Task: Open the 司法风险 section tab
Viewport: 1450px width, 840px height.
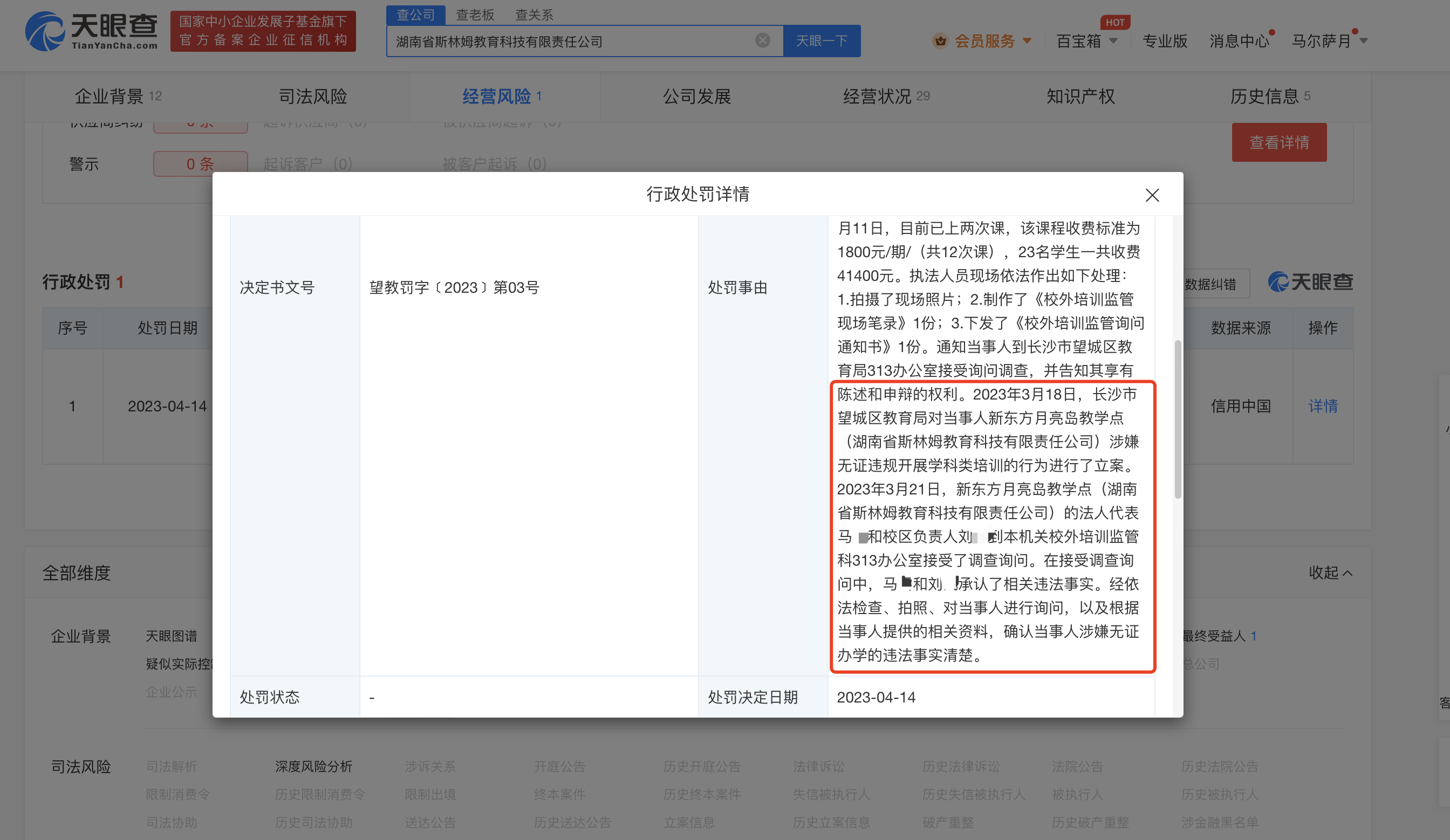Action: [312, 96]
